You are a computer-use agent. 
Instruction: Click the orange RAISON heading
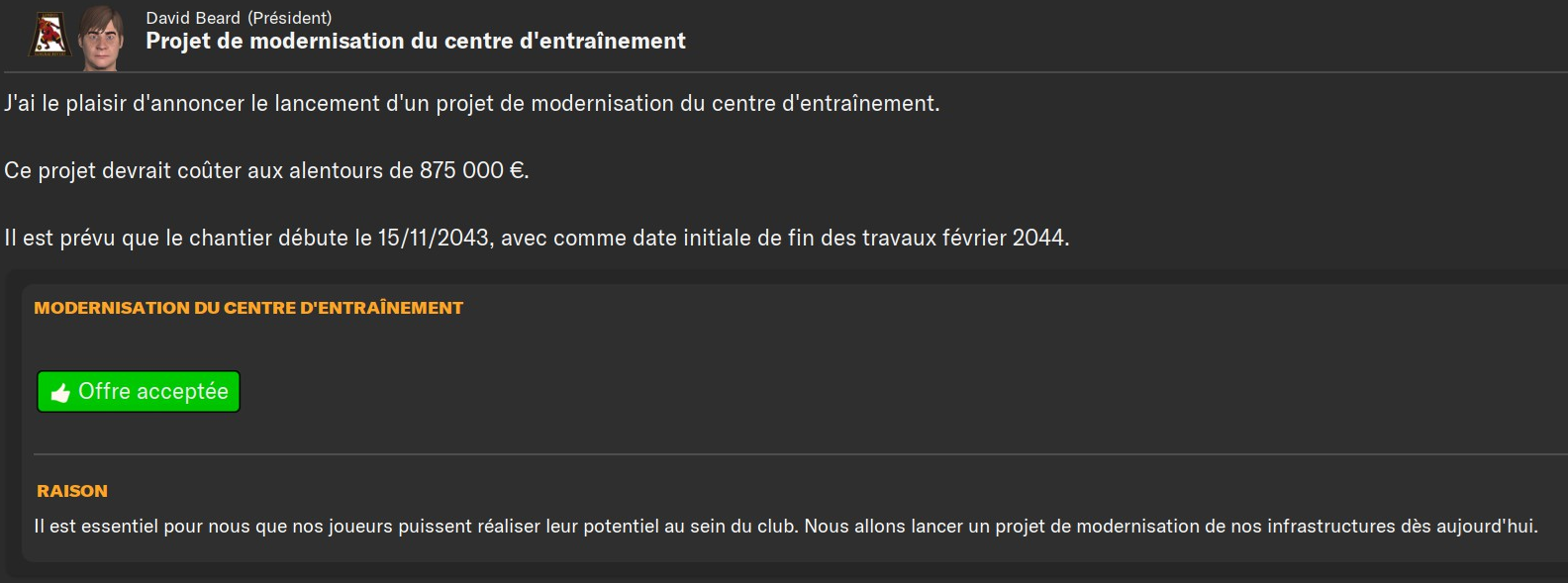72,491
